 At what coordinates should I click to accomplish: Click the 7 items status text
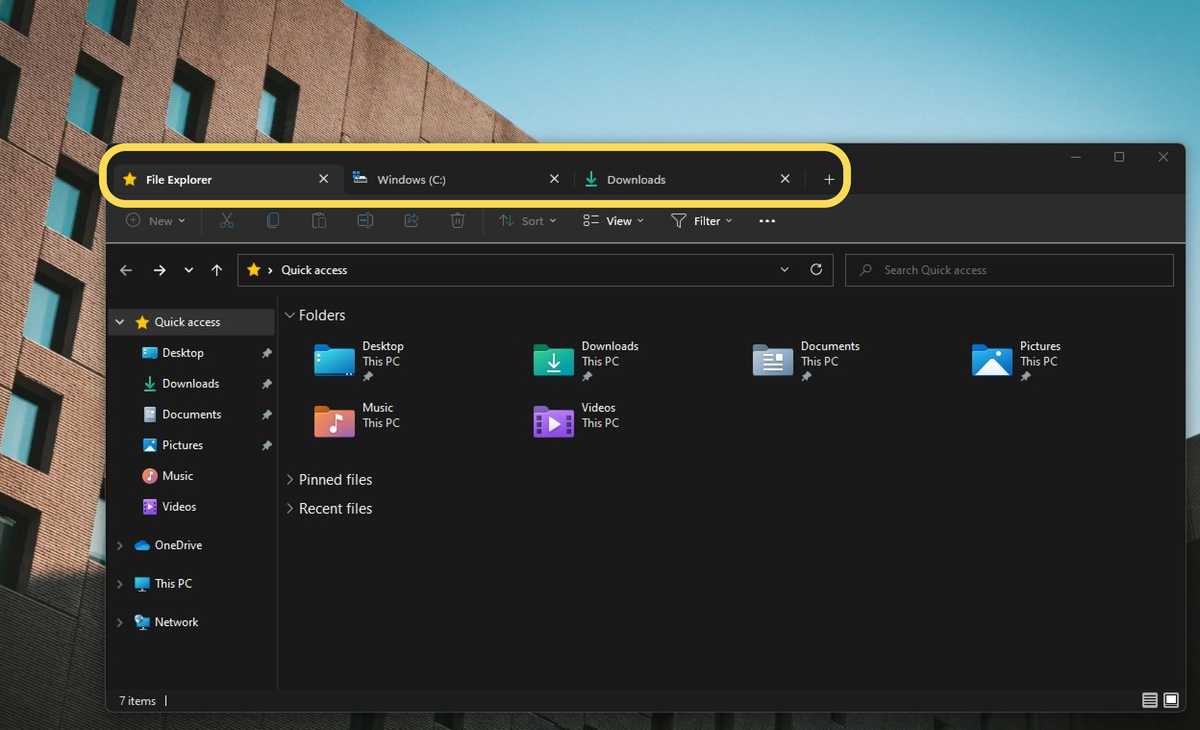[x=137, y=701]
